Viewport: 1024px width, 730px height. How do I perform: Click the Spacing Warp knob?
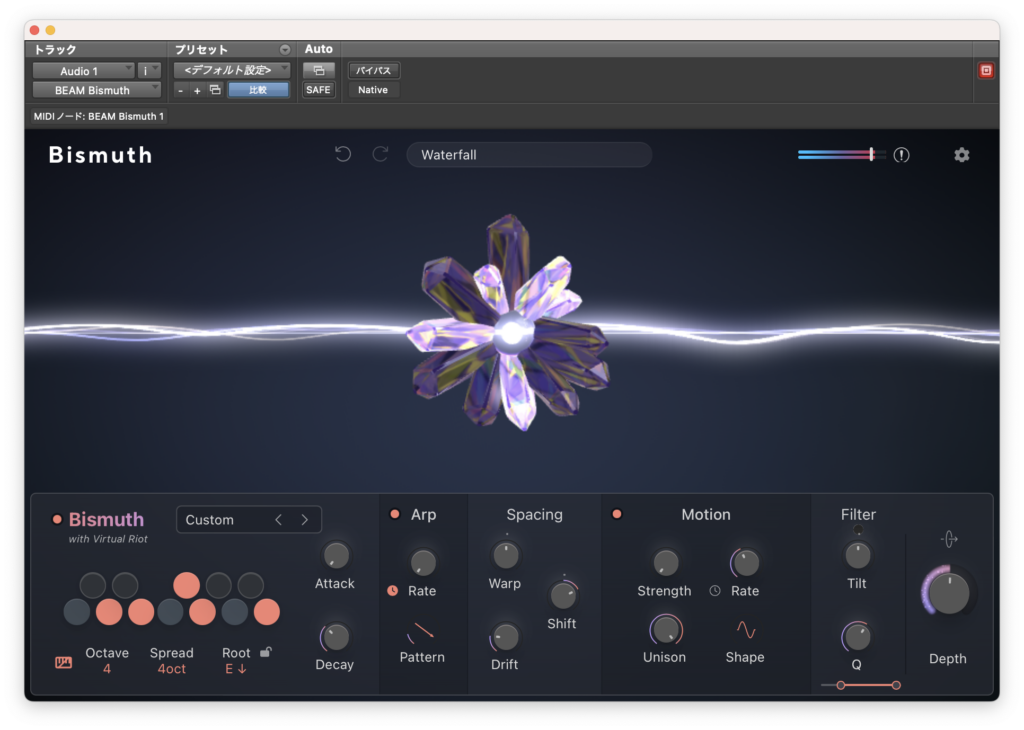click(x=505, y=556)
